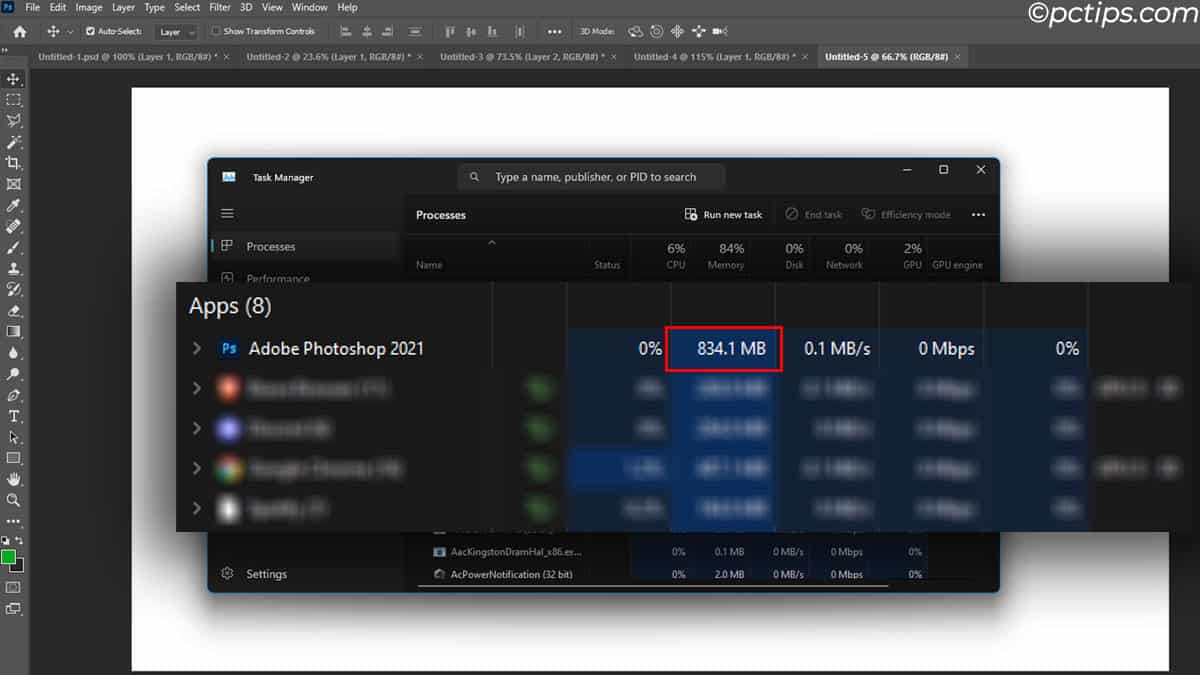Viewport: 1200px width, 675px height.
Task: Enable the Auto-Select checkbox
Action: pyautogui.click(x=89, y=31)
